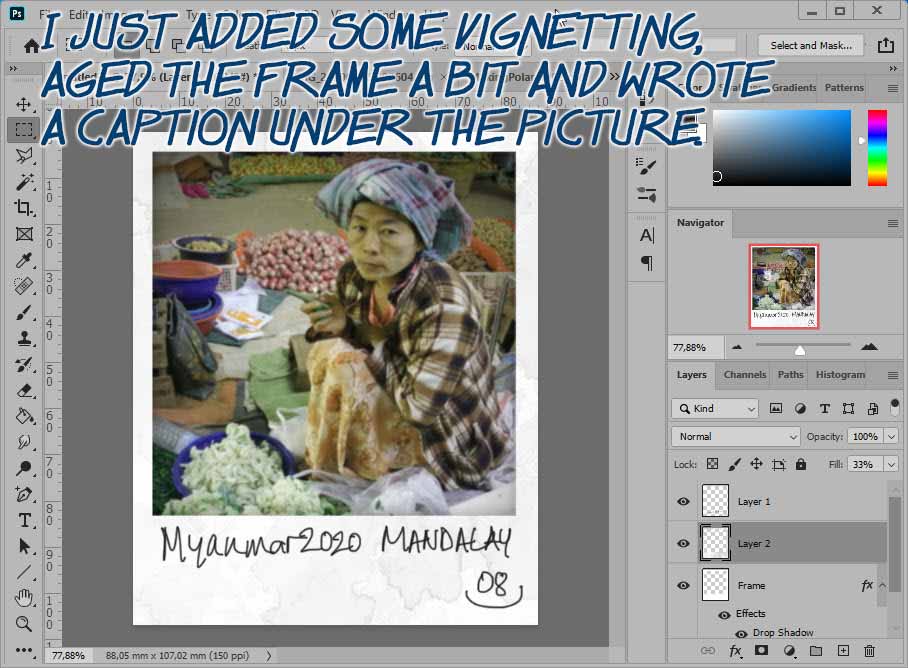Image resolution: width=908 pixels, height=668 pixels.
Task: Select the Eraser tool
Action: pyautogui.click(x=23, y=391)
